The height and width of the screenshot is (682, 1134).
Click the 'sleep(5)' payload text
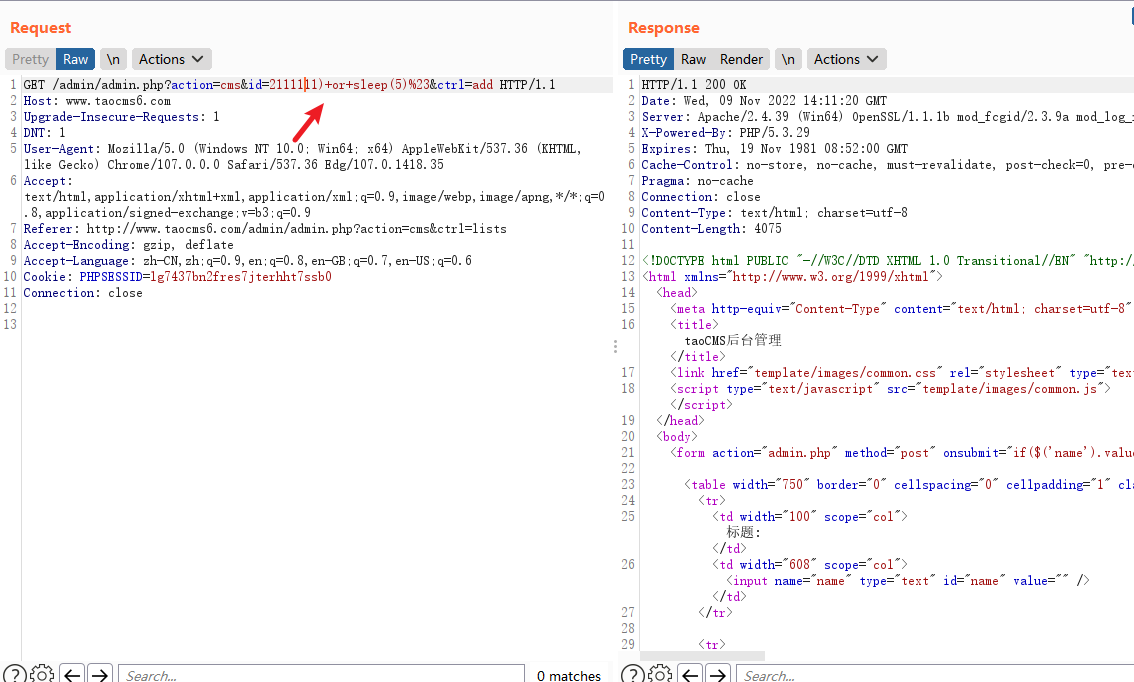tap(380, 85)
